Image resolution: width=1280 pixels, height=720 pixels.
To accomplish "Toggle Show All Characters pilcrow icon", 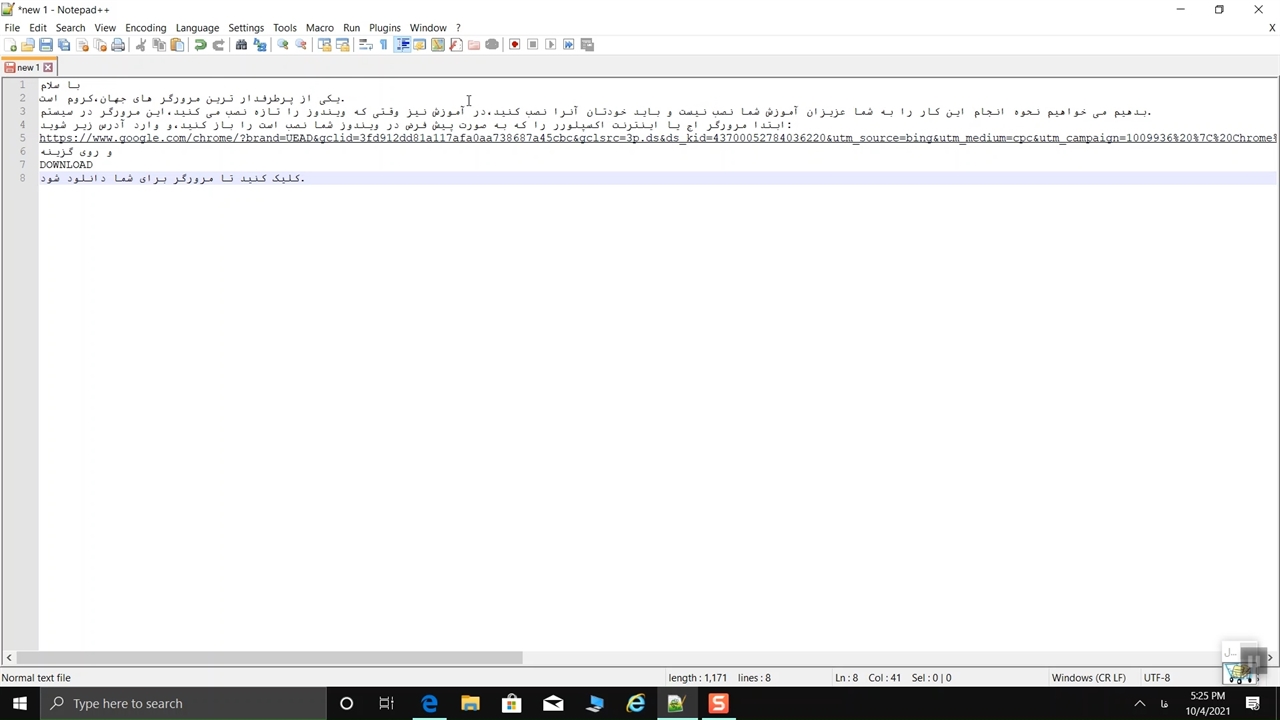I will (x=383, y=45).
